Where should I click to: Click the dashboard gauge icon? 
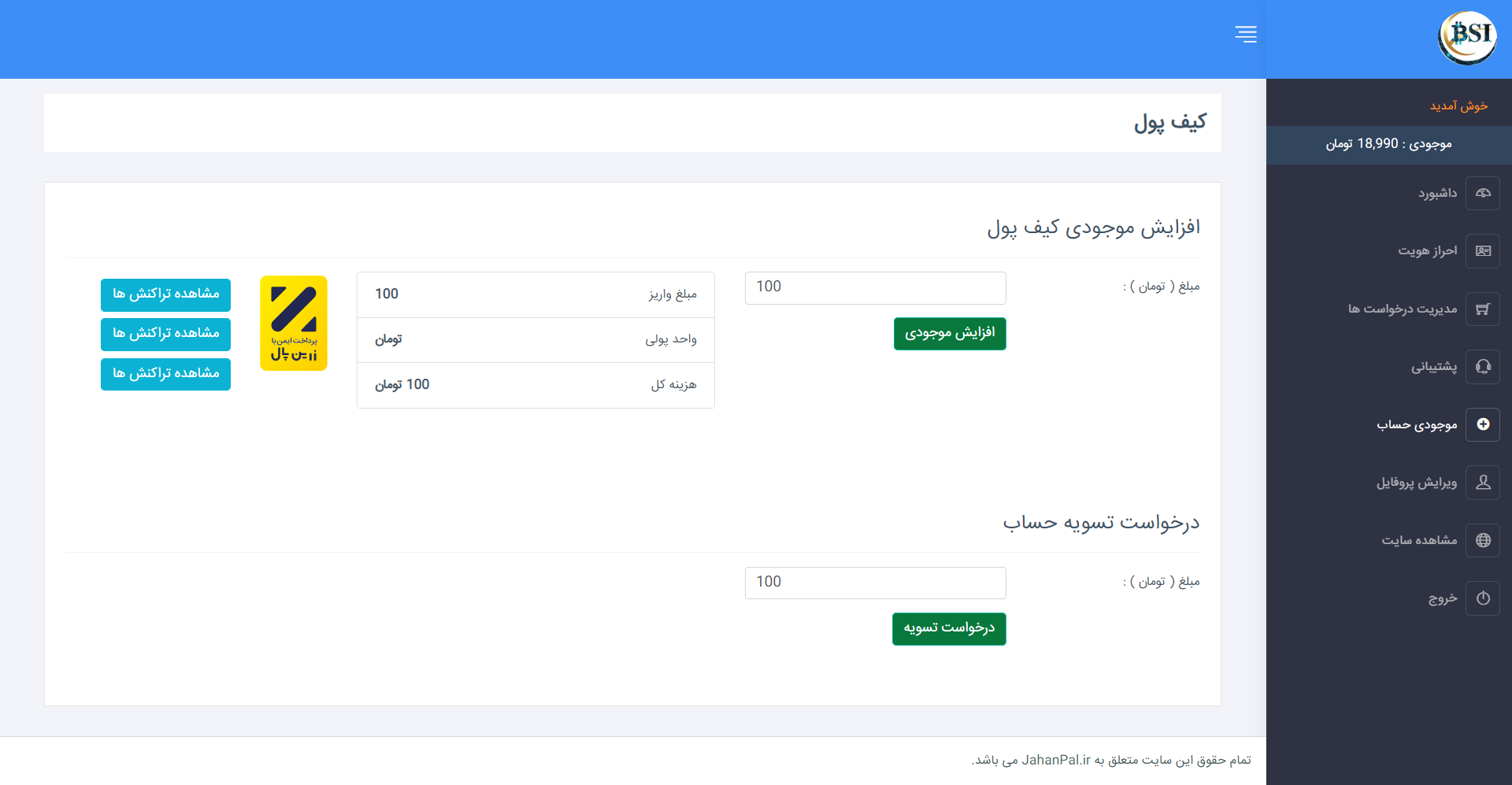1483,193
